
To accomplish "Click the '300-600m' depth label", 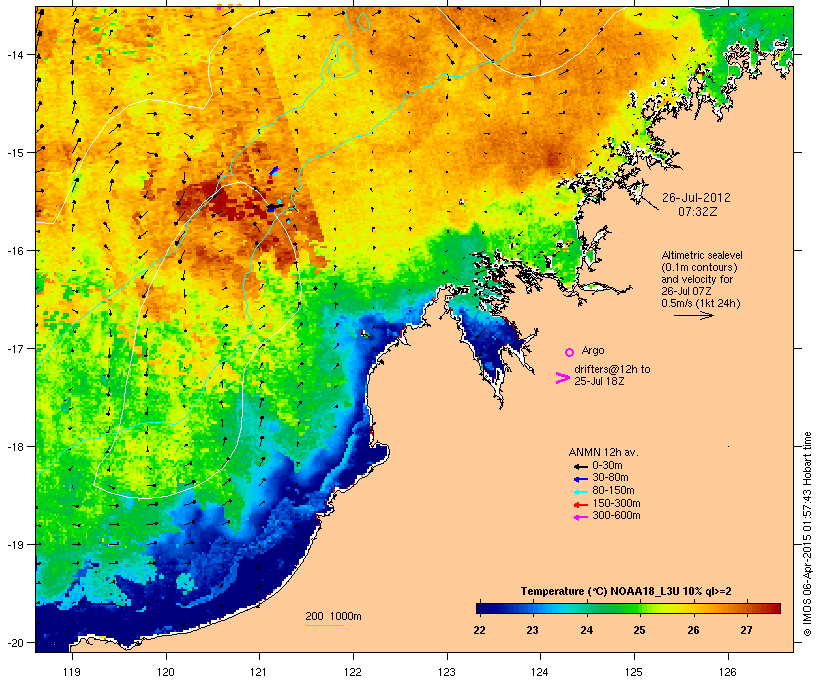I will click(x=616, y=516).
